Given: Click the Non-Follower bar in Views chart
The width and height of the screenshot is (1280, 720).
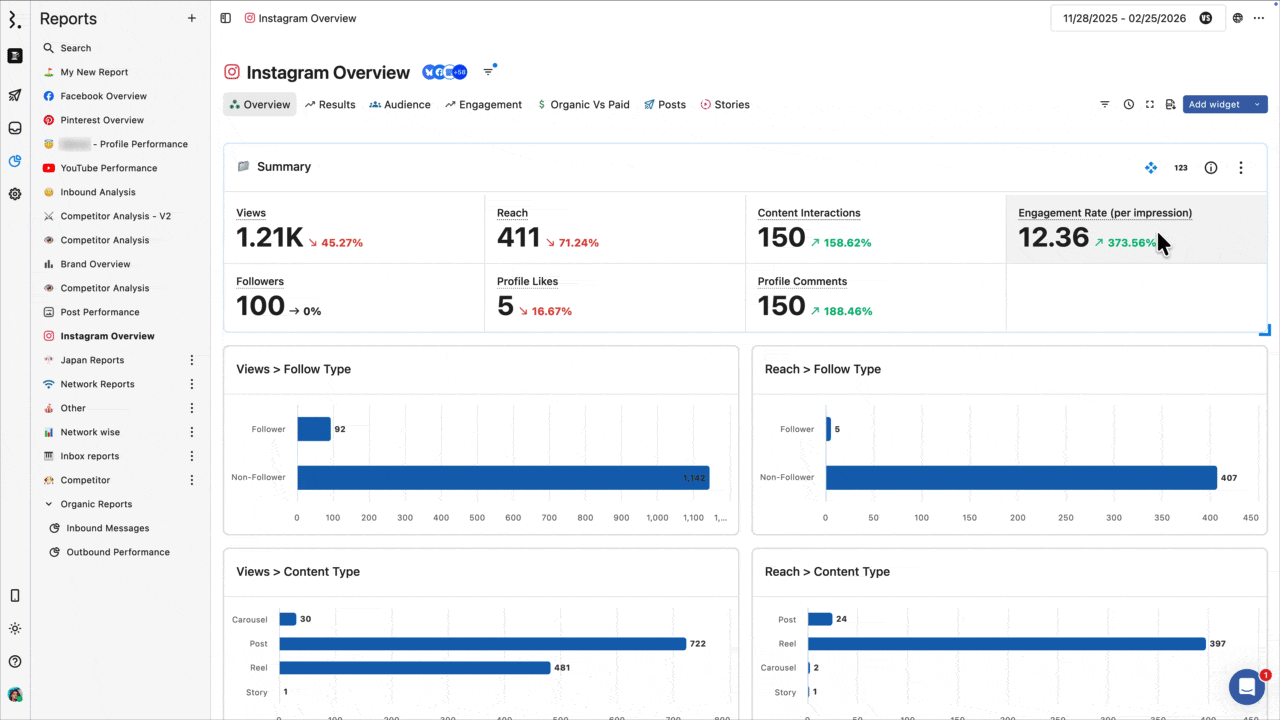Looking at the screenshot, I should pos(503,478).
